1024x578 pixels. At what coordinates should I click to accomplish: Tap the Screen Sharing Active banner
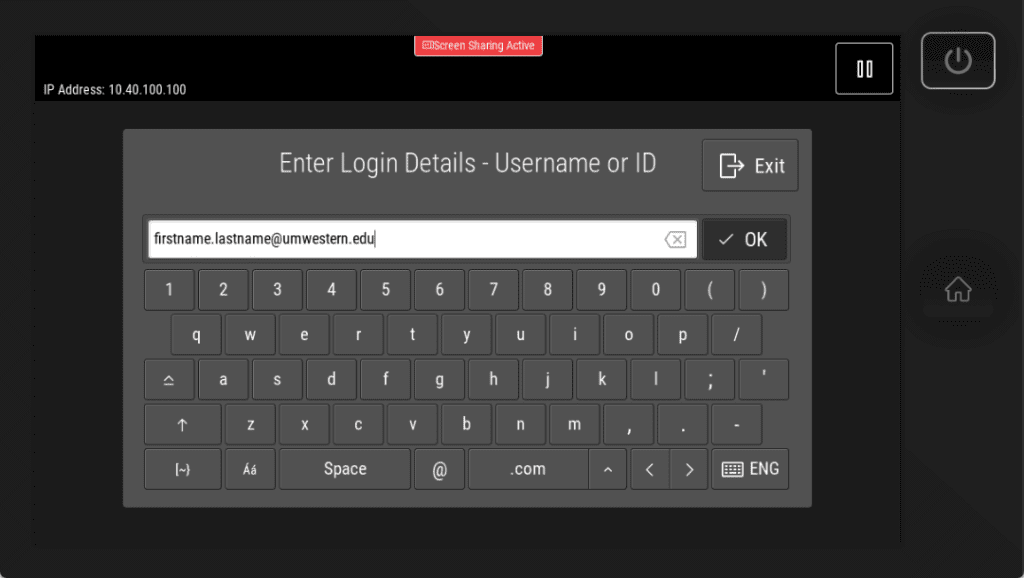tap(478, 46)
